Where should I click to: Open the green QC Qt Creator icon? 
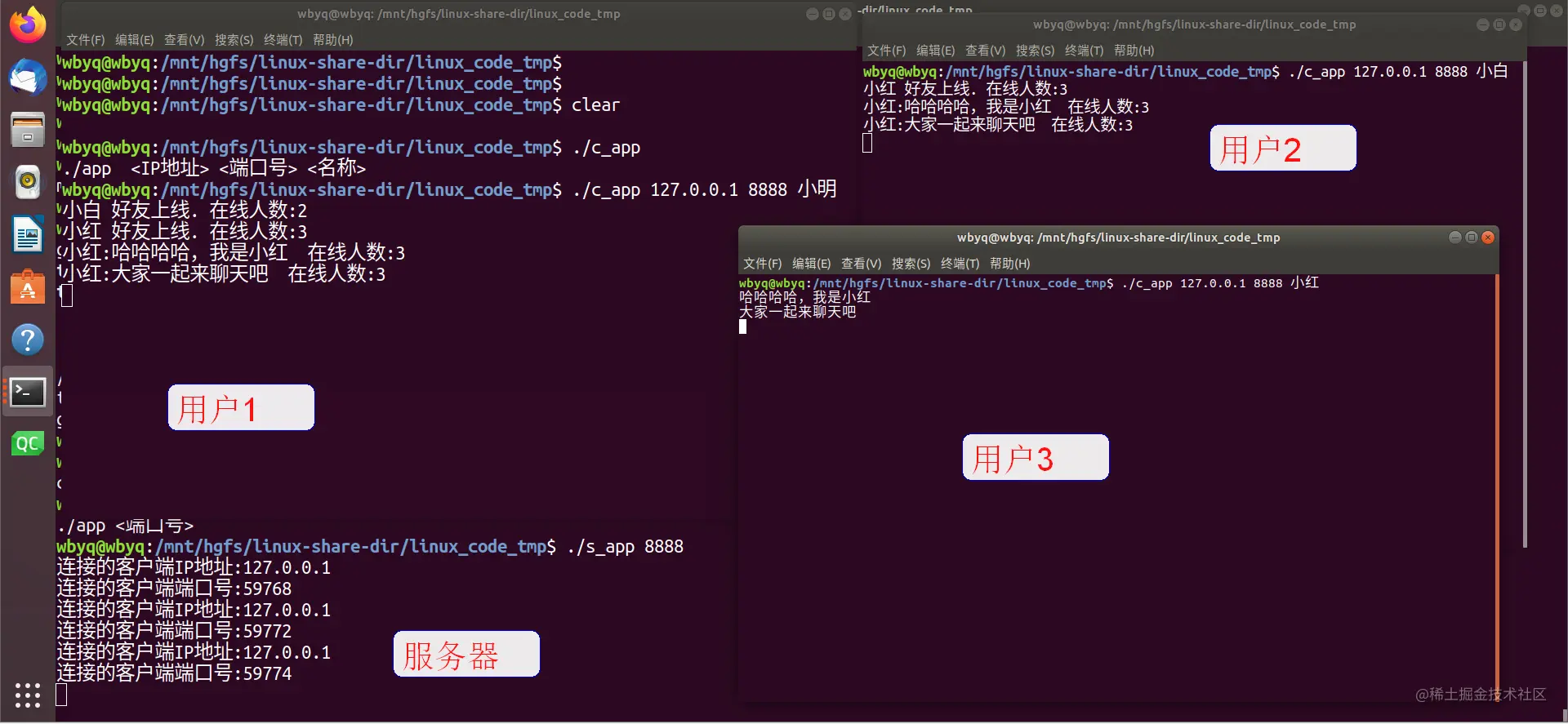pyautogui.click(x=28, y=443)
